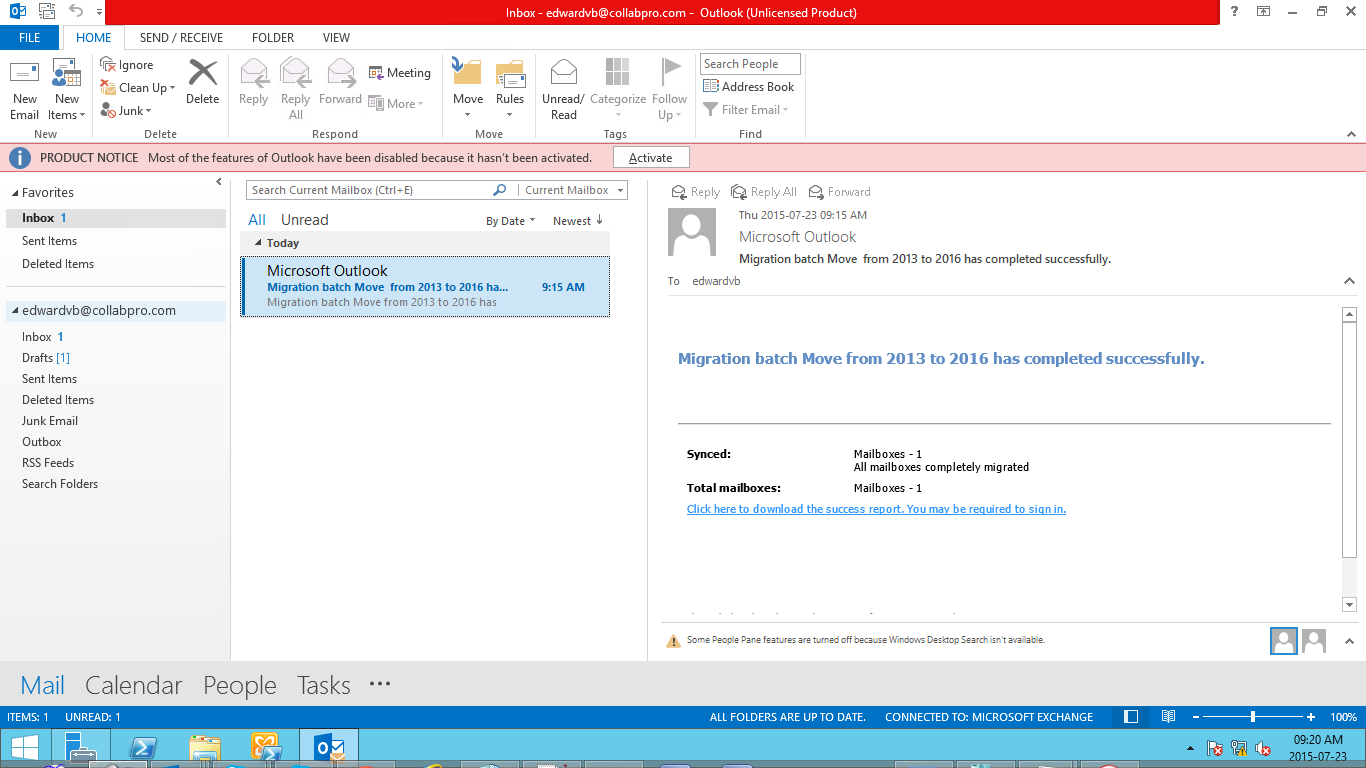Reply with a Meeting

pyautogui.click(x=400, y=73)
